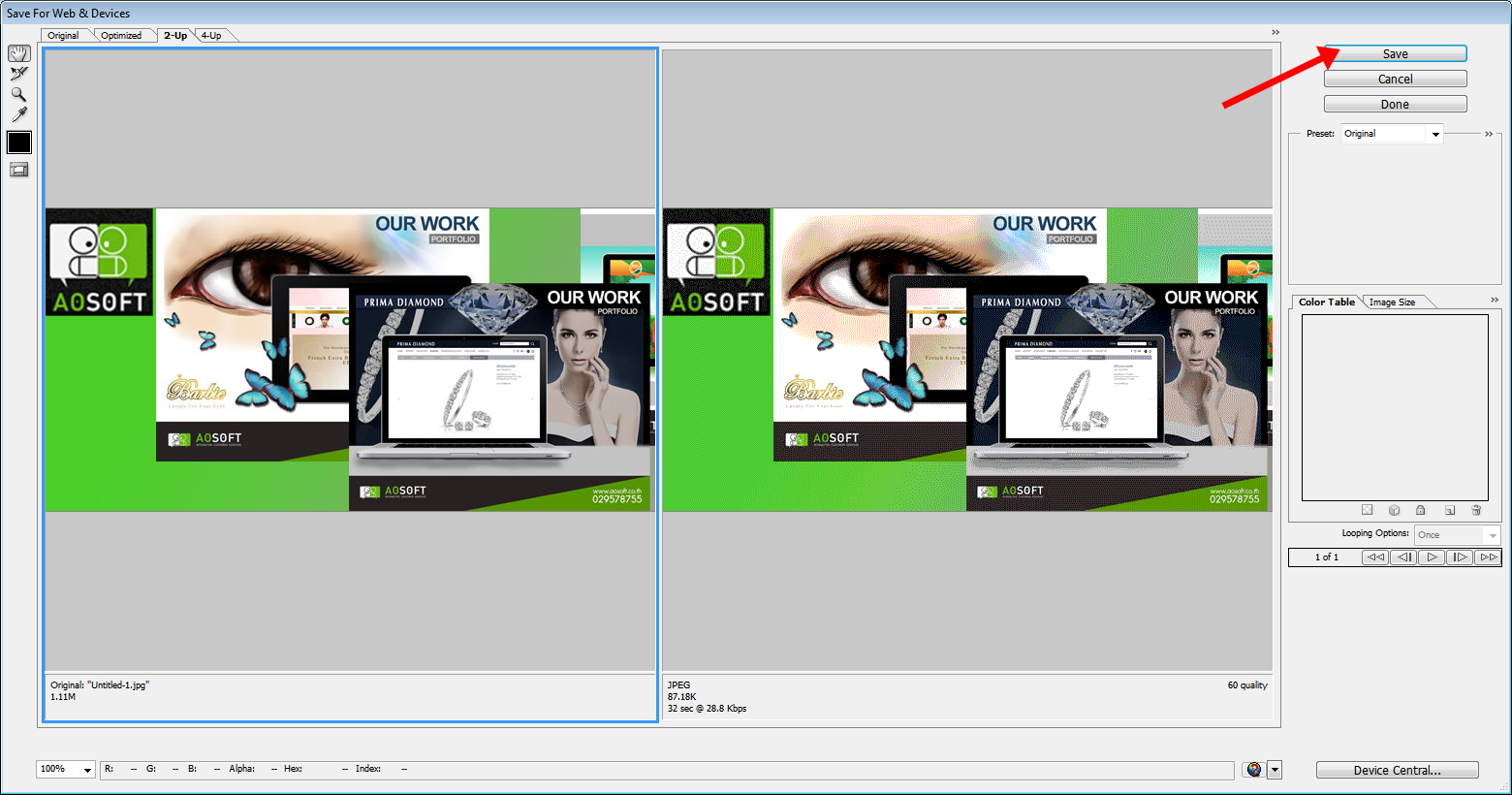Preview in browser globe icon
The height and width of the screenshot is (795, 1512).
(1254, 770)
